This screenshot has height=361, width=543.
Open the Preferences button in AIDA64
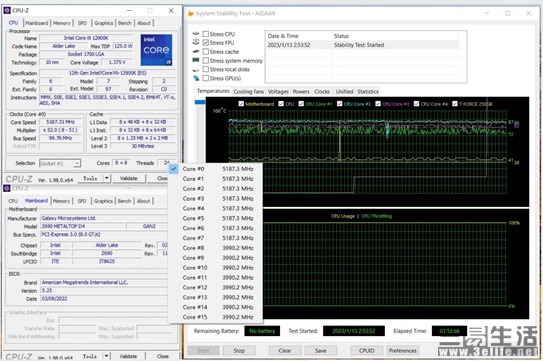[x=402, y=351]
